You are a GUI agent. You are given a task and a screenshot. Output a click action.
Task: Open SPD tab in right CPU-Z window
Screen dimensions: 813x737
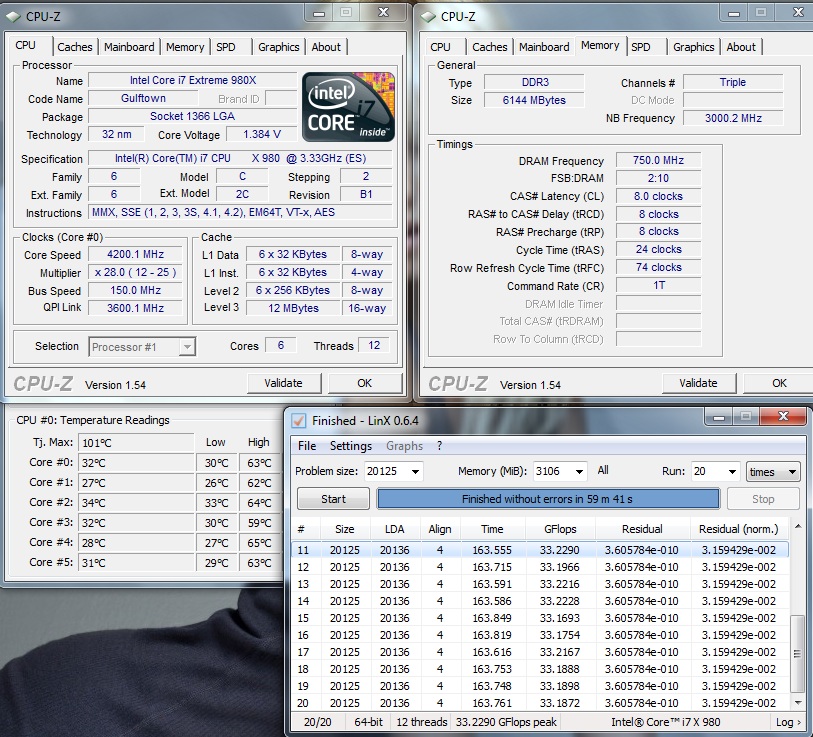(641, 47)
